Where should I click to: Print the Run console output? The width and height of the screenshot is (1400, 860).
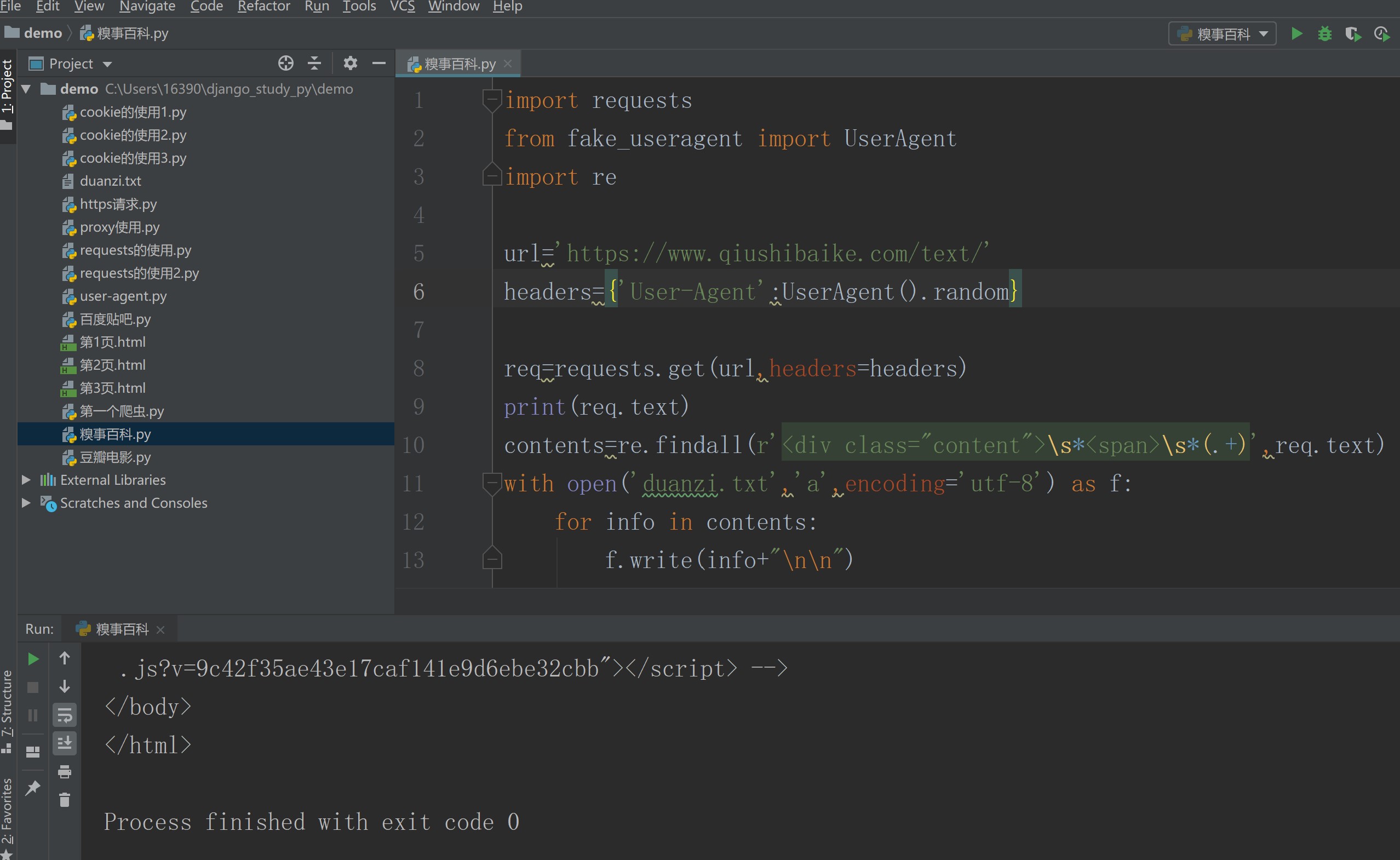65,772
